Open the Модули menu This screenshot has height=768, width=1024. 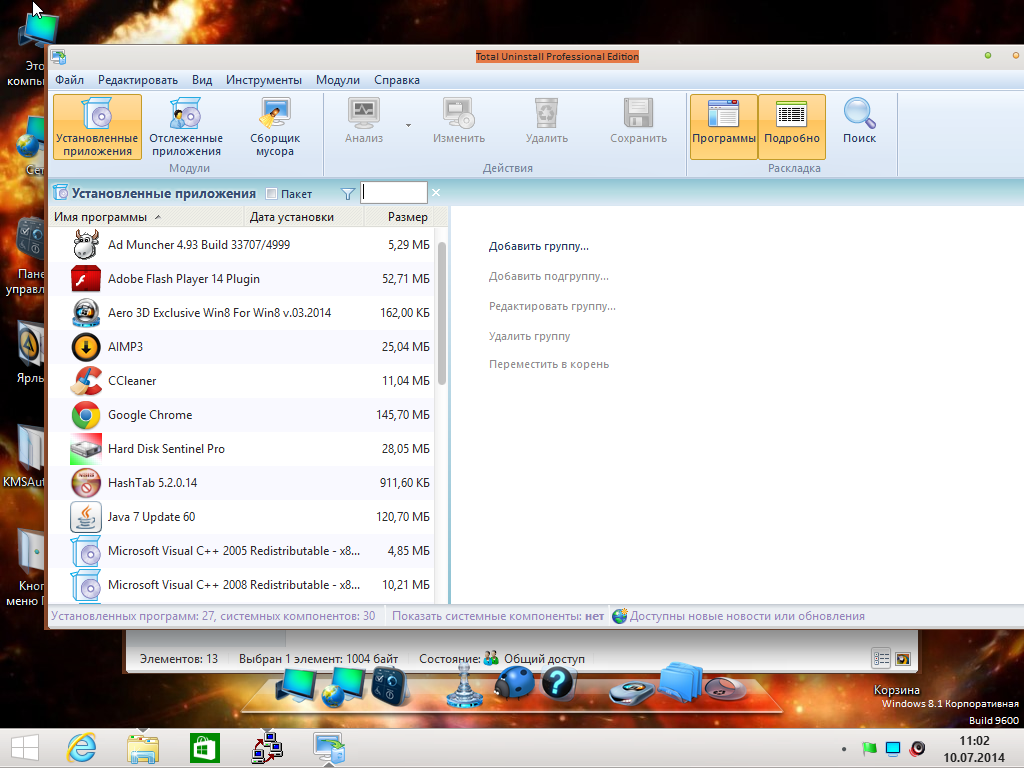(338, 80)
